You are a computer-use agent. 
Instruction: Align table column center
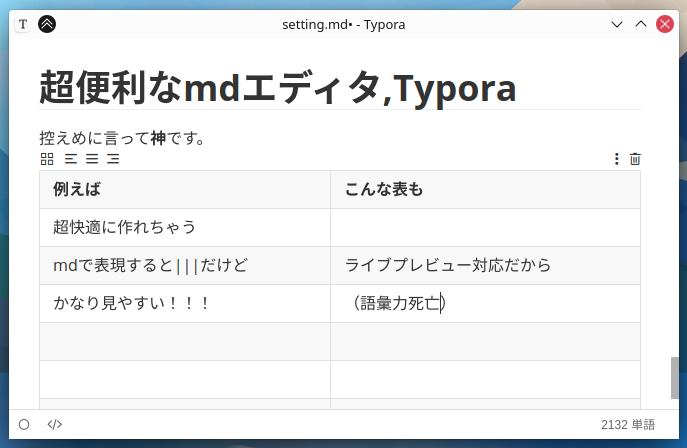[x=92, y=158]
